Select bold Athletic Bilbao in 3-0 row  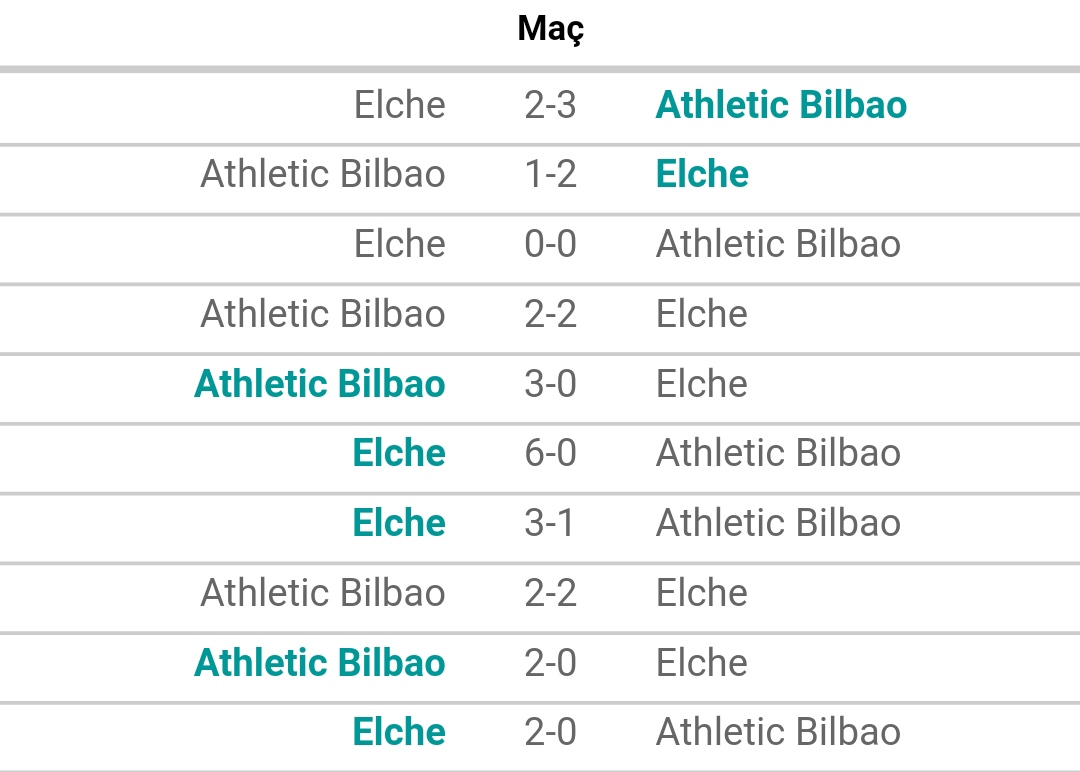320,384
